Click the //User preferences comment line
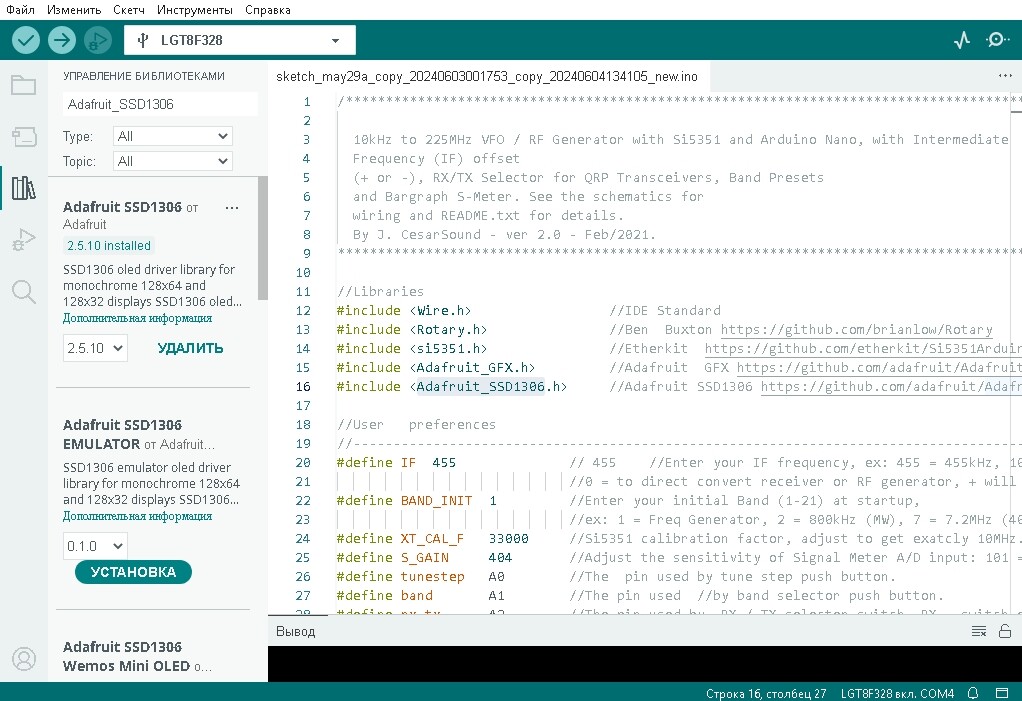The width and height of the screenshot is (1022, 701). [x=416, y=425]
